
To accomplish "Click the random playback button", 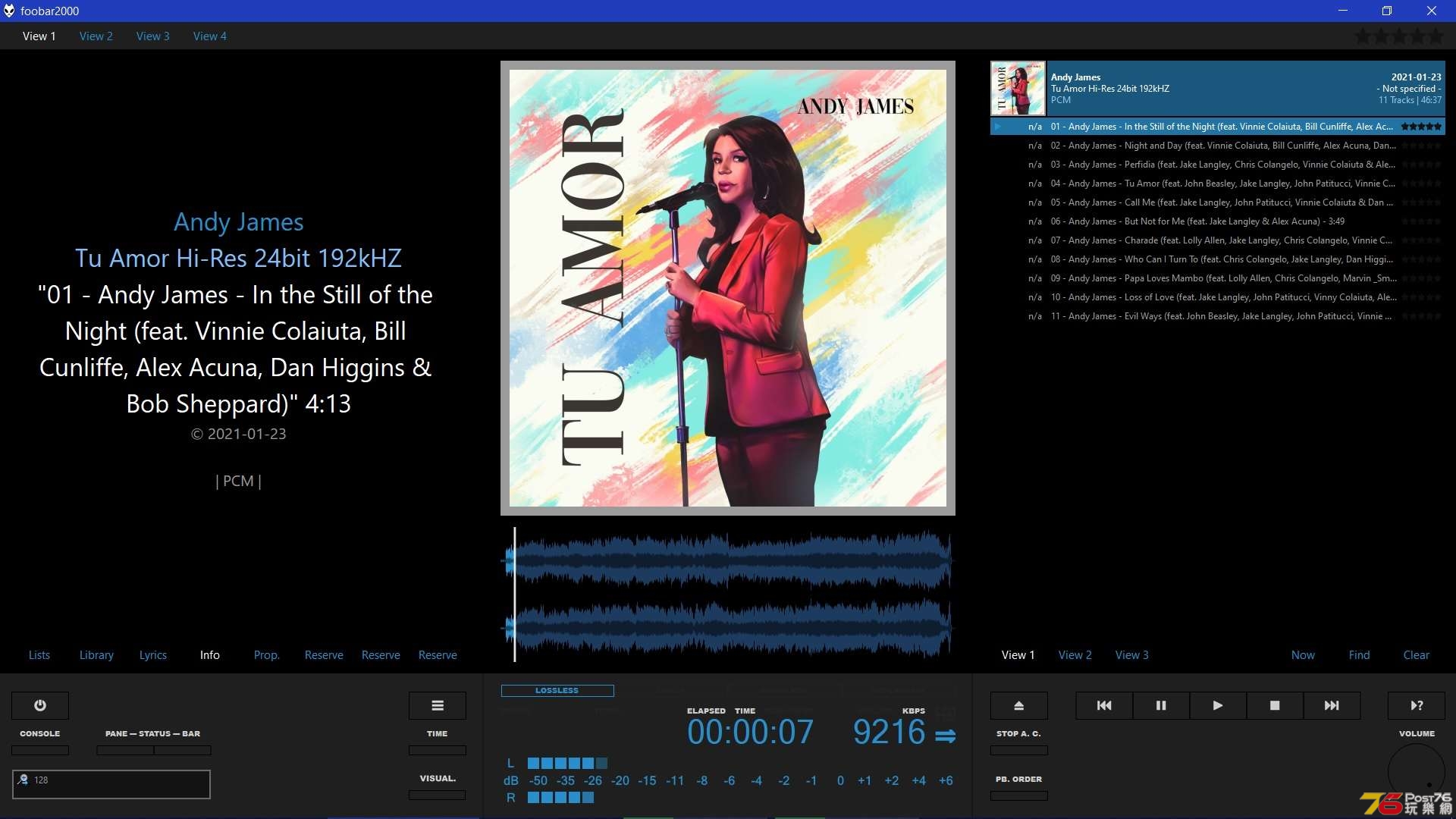I will point(1417,705).
